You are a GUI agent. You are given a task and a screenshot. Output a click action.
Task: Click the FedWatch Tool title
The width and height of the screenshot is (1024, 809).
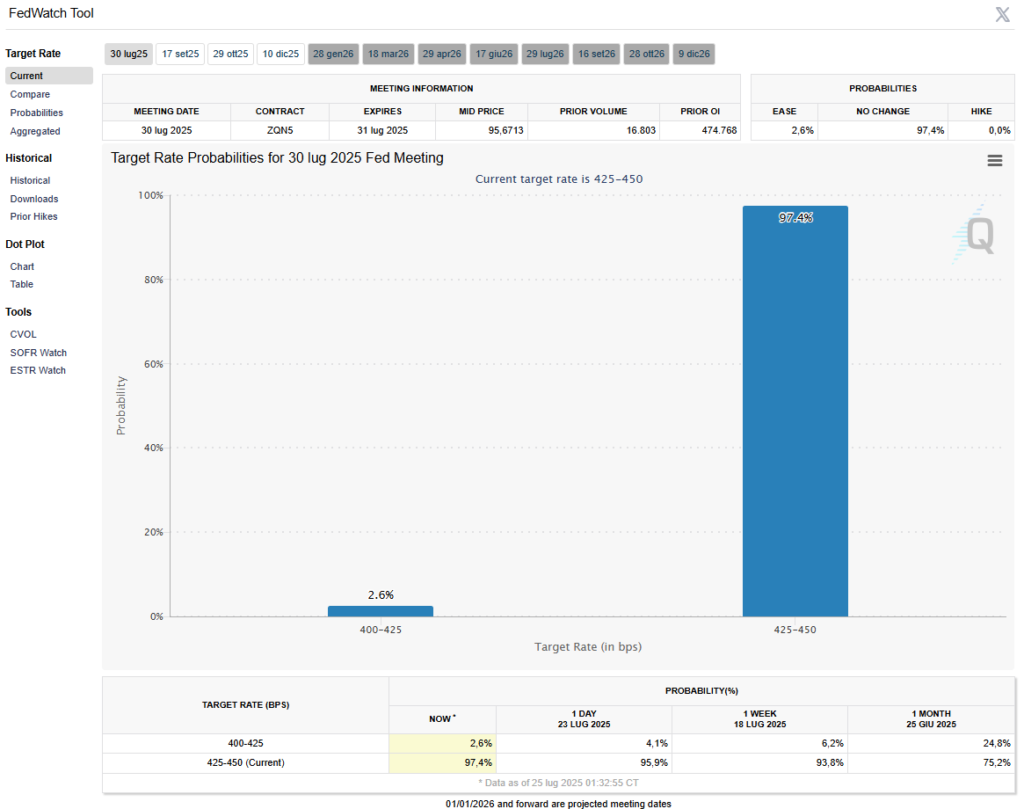coord(51,14)
